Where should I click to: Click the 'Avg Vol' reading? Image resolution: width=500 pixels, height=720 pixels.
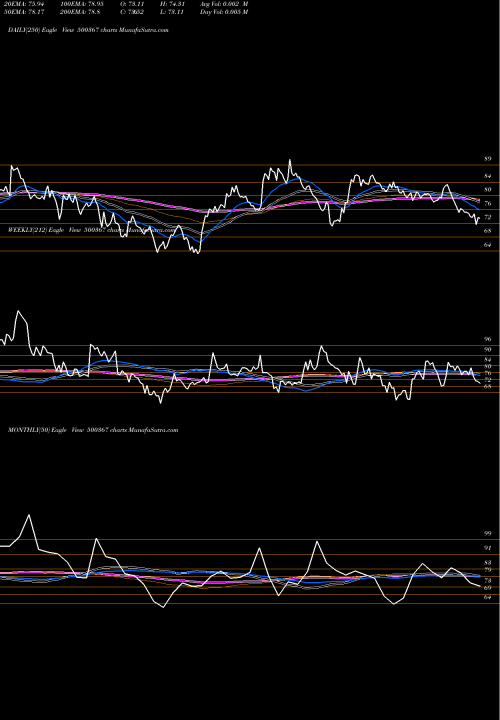click(x=224, y=4)
